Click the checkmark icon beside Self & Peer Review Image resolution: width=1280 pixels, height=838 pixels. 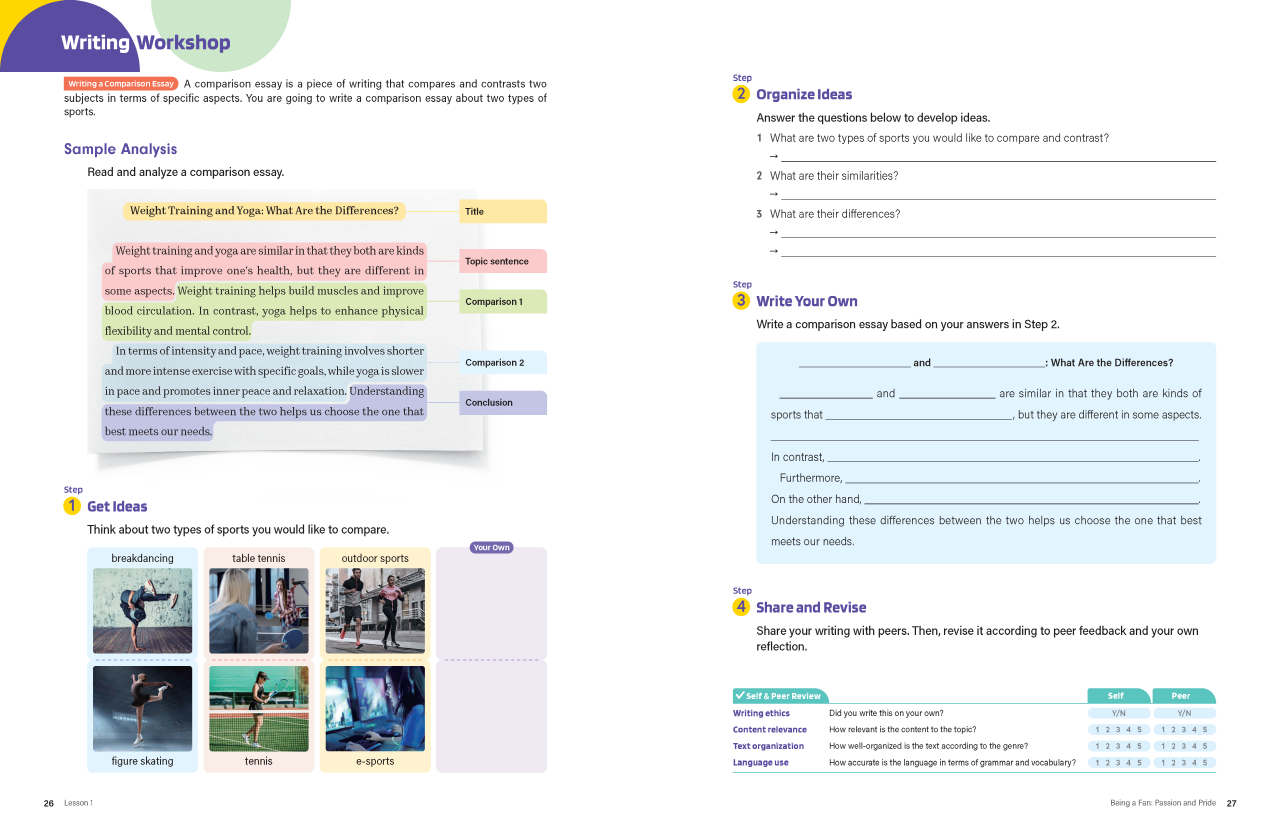coord(739,696)
